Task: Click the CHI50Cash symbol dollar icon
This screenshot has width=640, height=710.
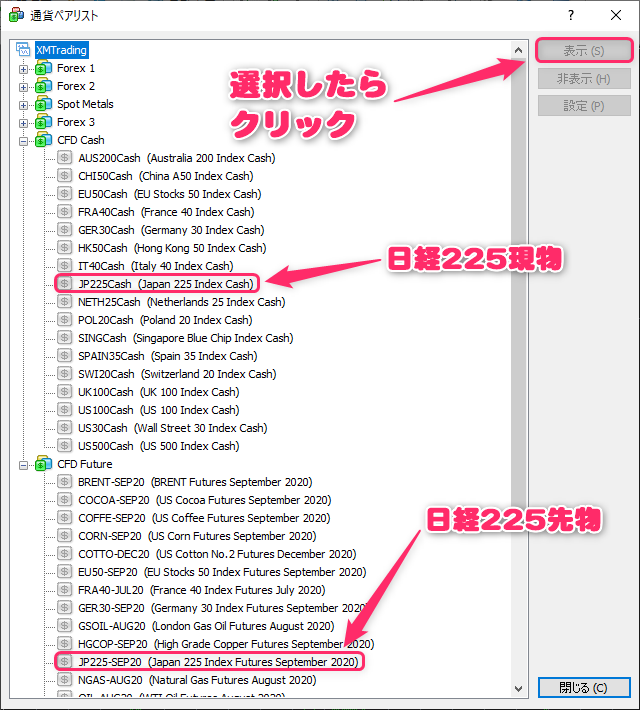Action: pyautogui.click(x=65, y=176)
